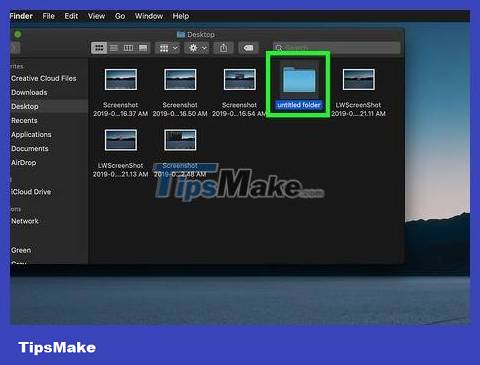Select LWScreenShot 2019-0...21.13 AM thumbnail
Image resolution: width=480 pixels, height=365 pixels.
click(x=121, y=140)
